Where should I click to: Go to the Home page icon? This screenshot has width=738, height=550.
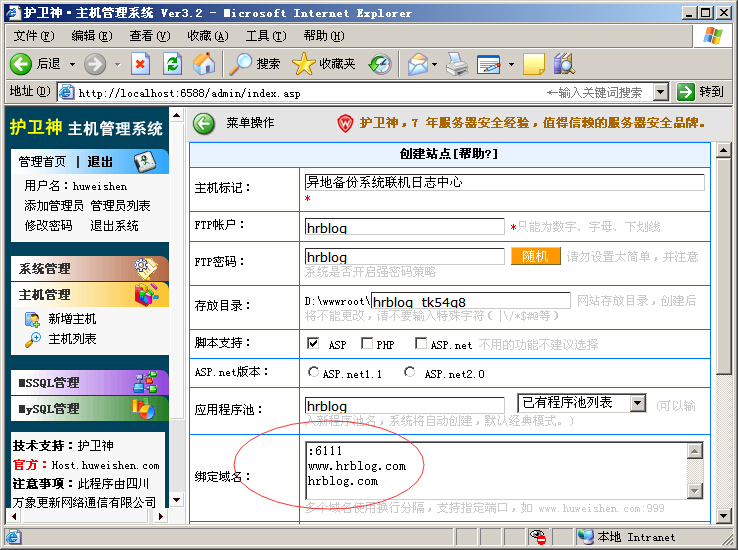[204, 64]
